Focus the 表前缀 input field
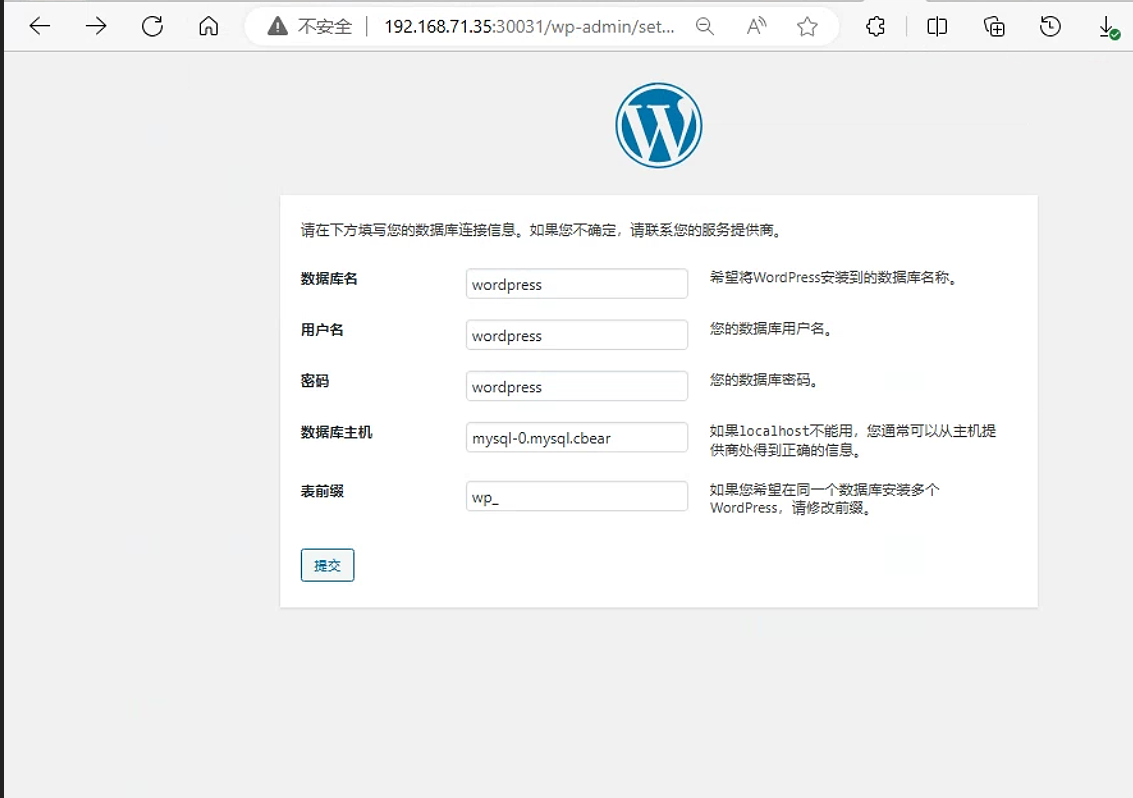The image size is (1133, 798). [x=577, y=497]
